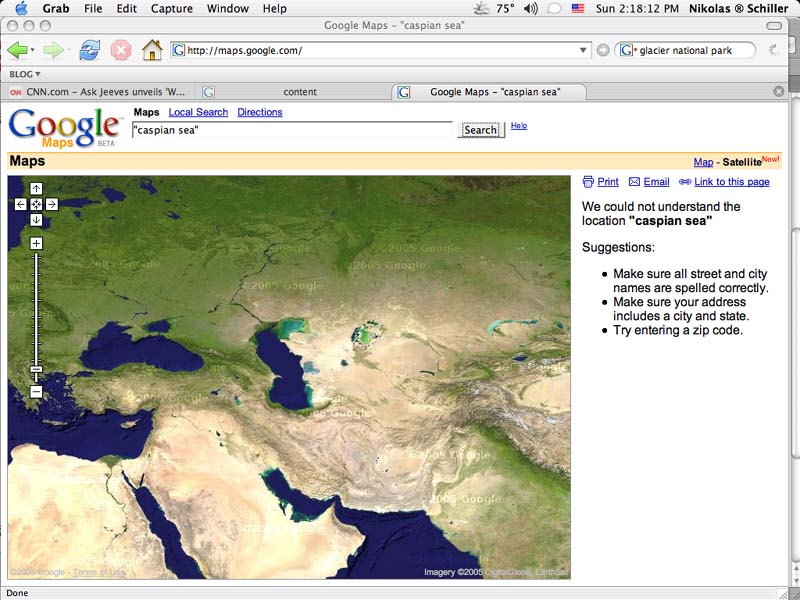Click the clock showing Sun 2:18:12 PM
The image size is (800, 600).
[x=637, y=8]
